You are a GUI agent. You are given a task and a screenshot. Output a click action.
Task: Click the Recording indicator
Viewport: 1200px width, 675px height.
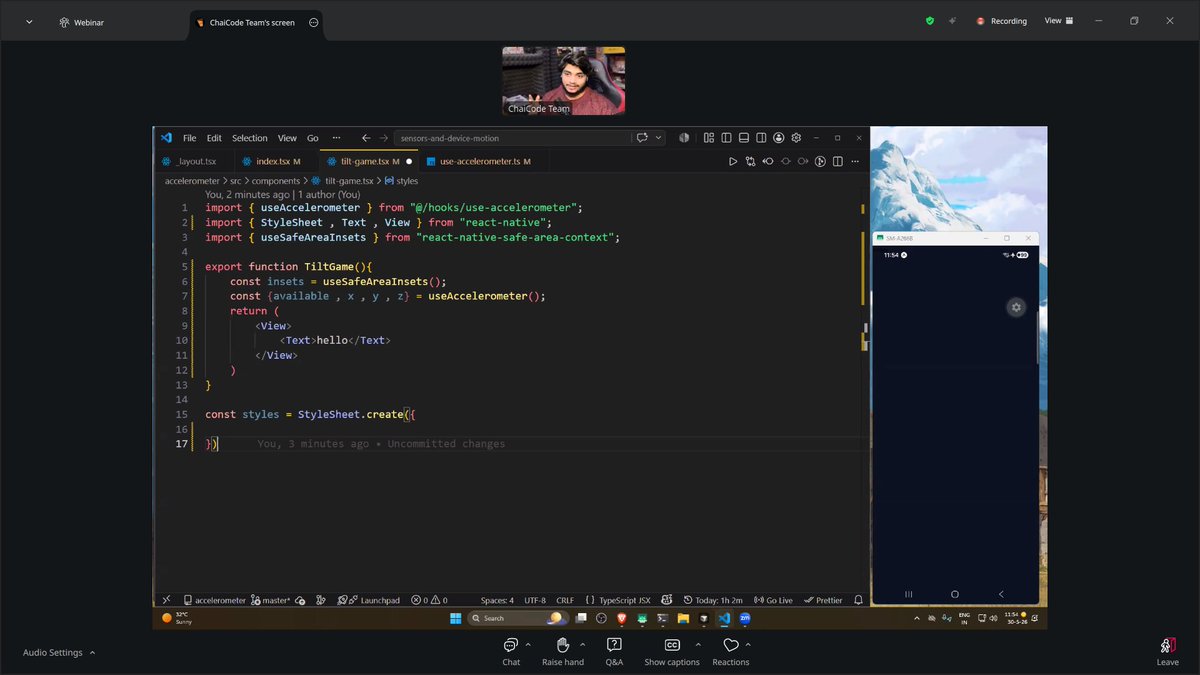1002,21
